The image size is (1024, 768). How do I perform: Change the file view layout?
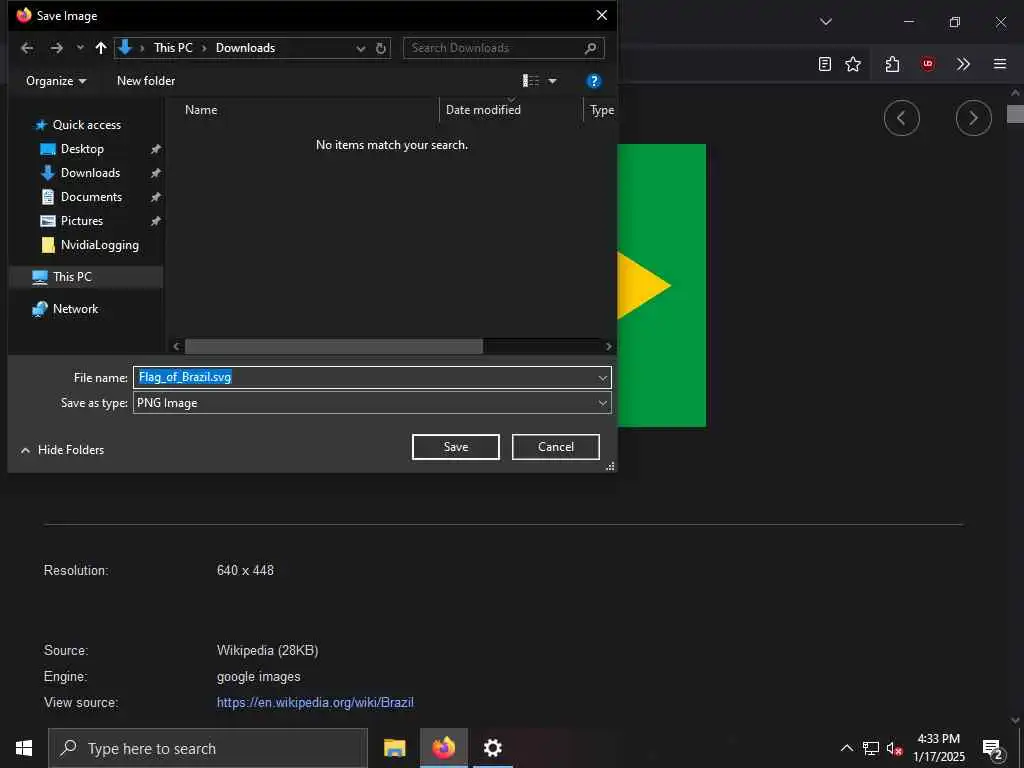531,81
